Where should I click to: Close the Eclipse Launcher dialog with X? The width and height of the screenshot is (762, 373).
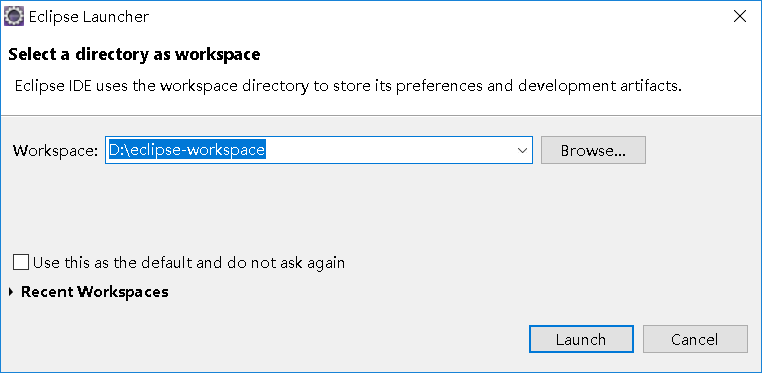[x=740, y=17]
